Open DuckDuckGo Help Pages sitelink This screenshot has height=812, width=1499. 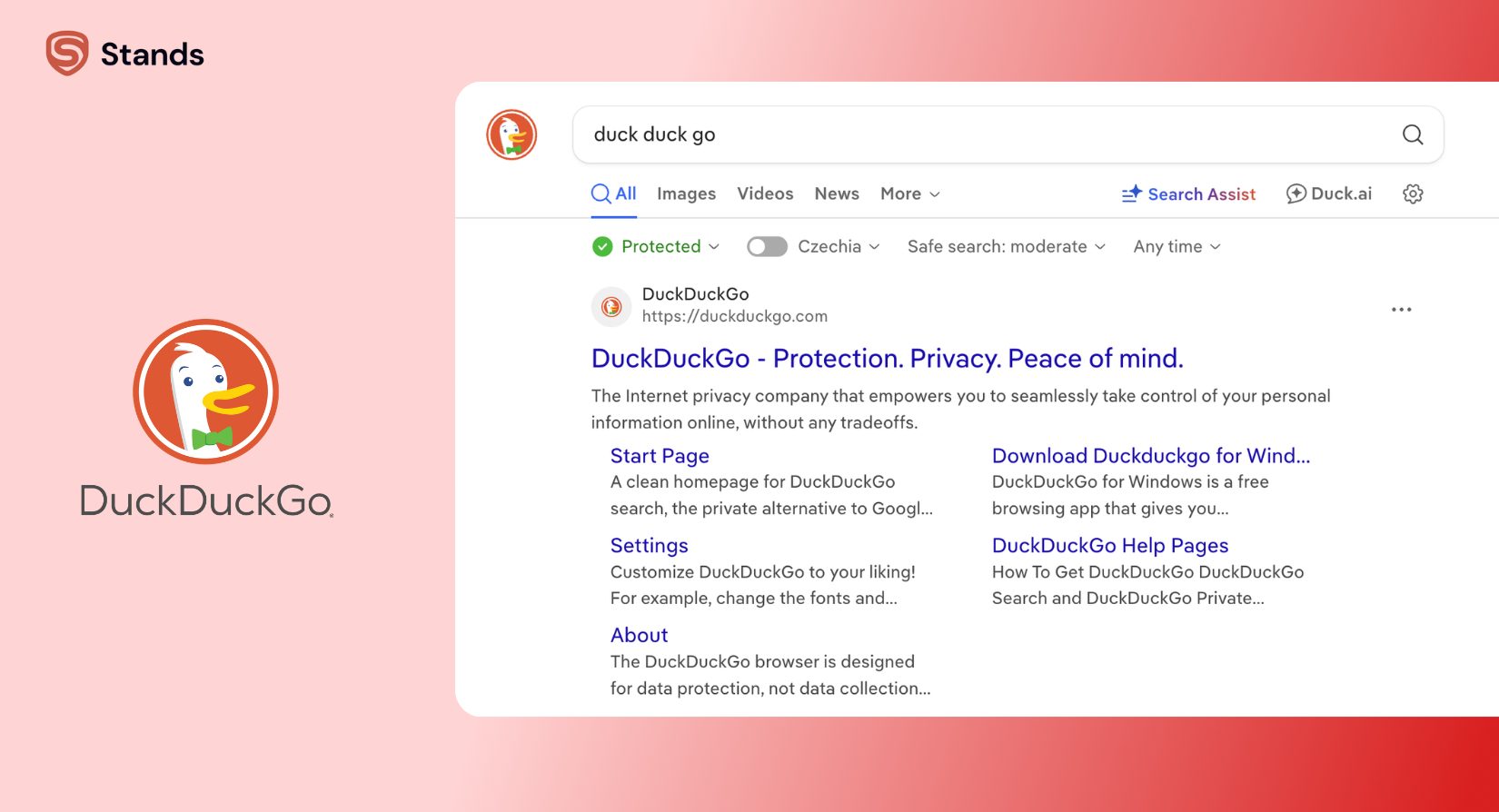1109,546
